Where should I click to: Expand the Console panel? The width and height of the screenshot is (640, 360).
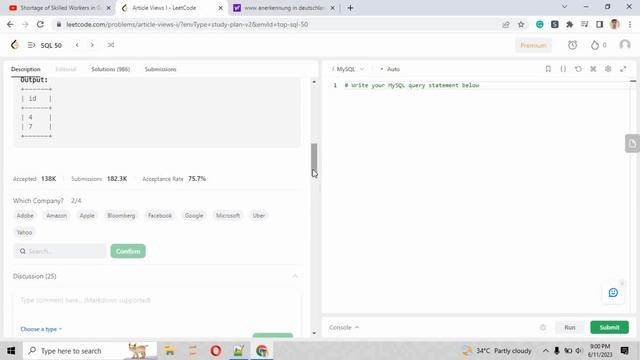click(344, 327)
